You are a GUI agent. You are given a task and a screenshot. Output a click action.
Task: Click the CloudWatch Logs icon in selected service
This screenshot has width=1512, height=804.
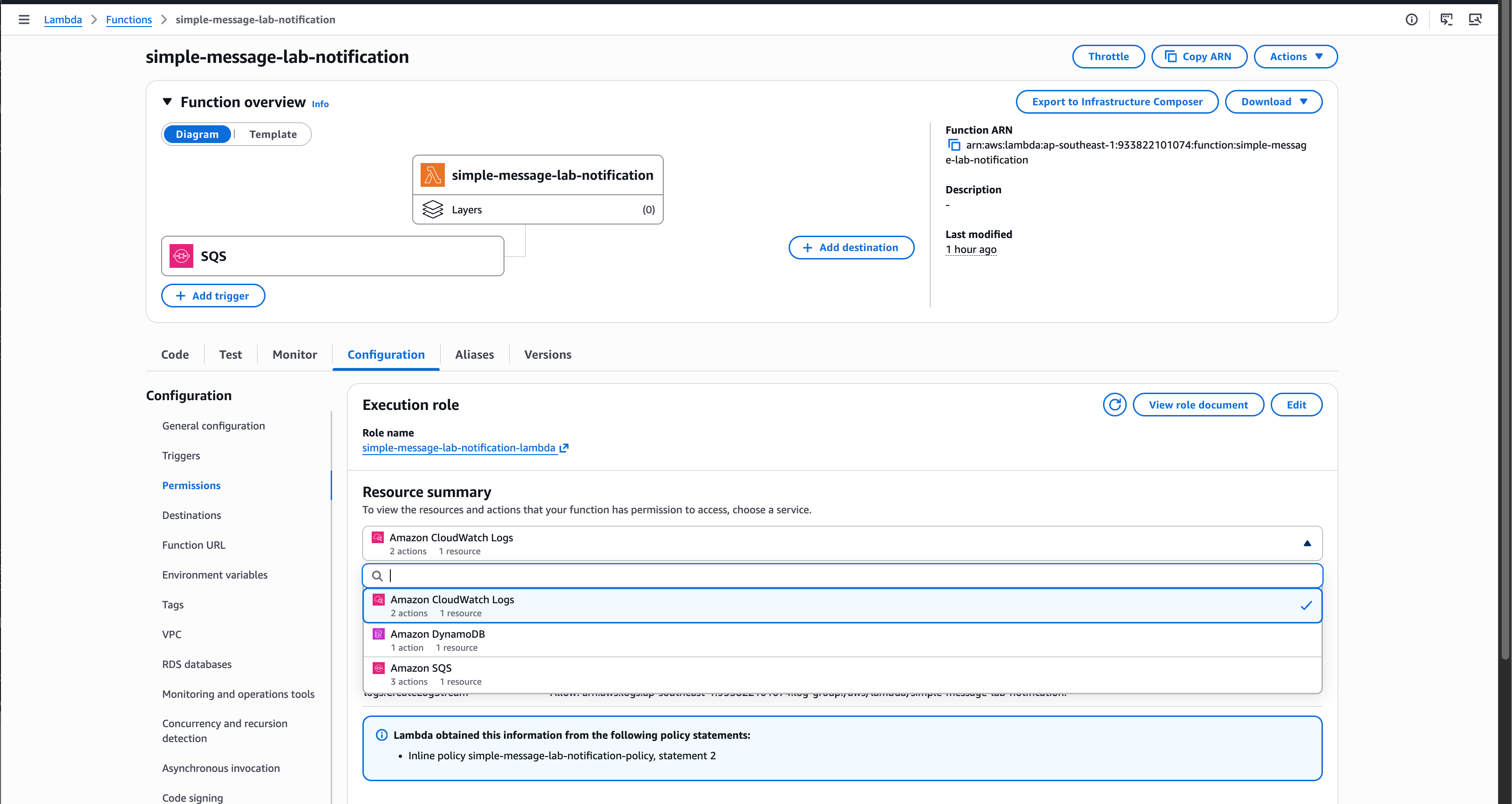coord(378,537)
